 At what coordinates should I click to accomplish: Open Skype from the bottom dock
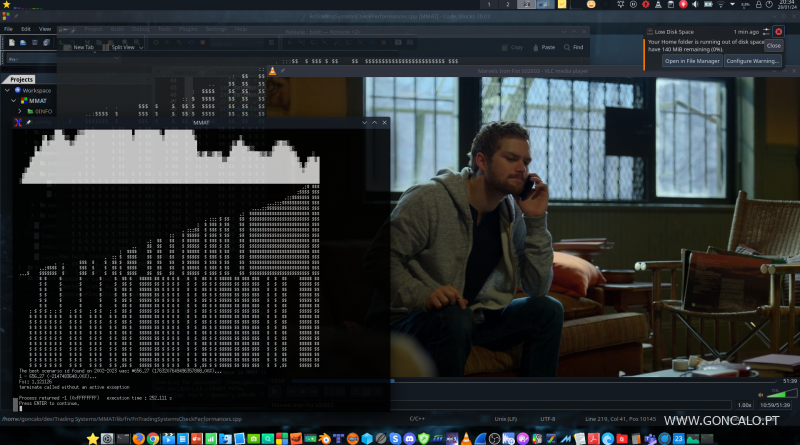(395, 438)
